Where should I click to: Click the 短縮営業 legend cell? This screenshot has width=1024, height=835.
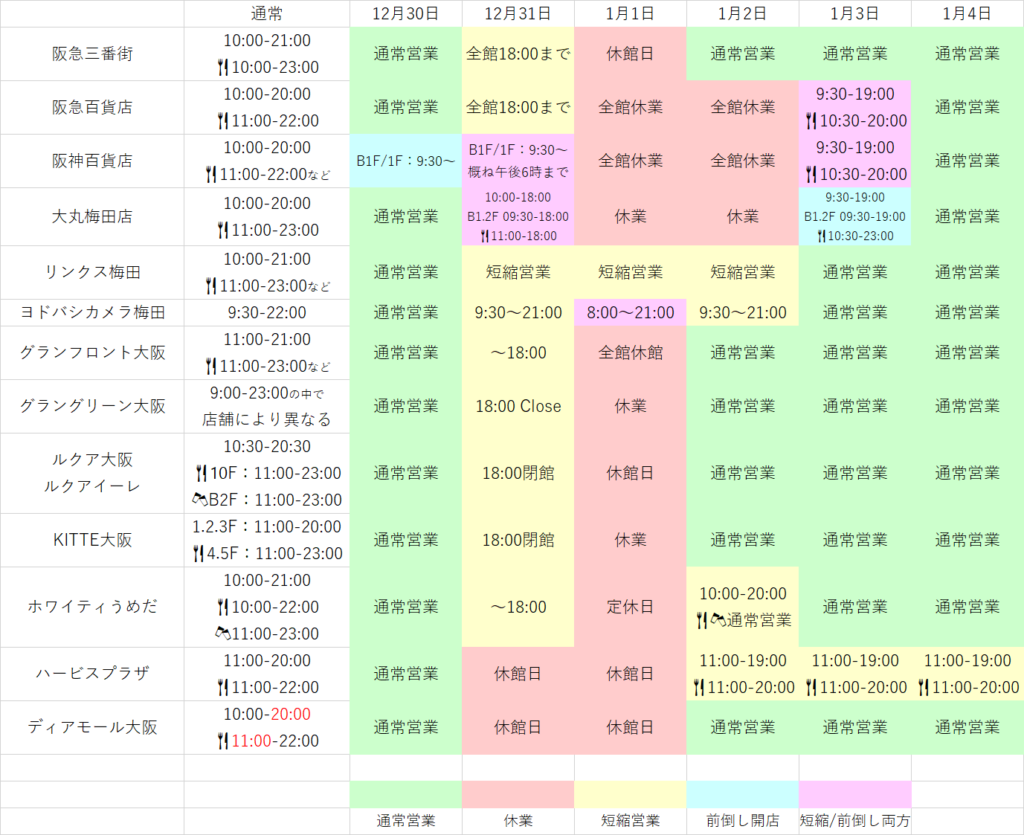(630, 820)
